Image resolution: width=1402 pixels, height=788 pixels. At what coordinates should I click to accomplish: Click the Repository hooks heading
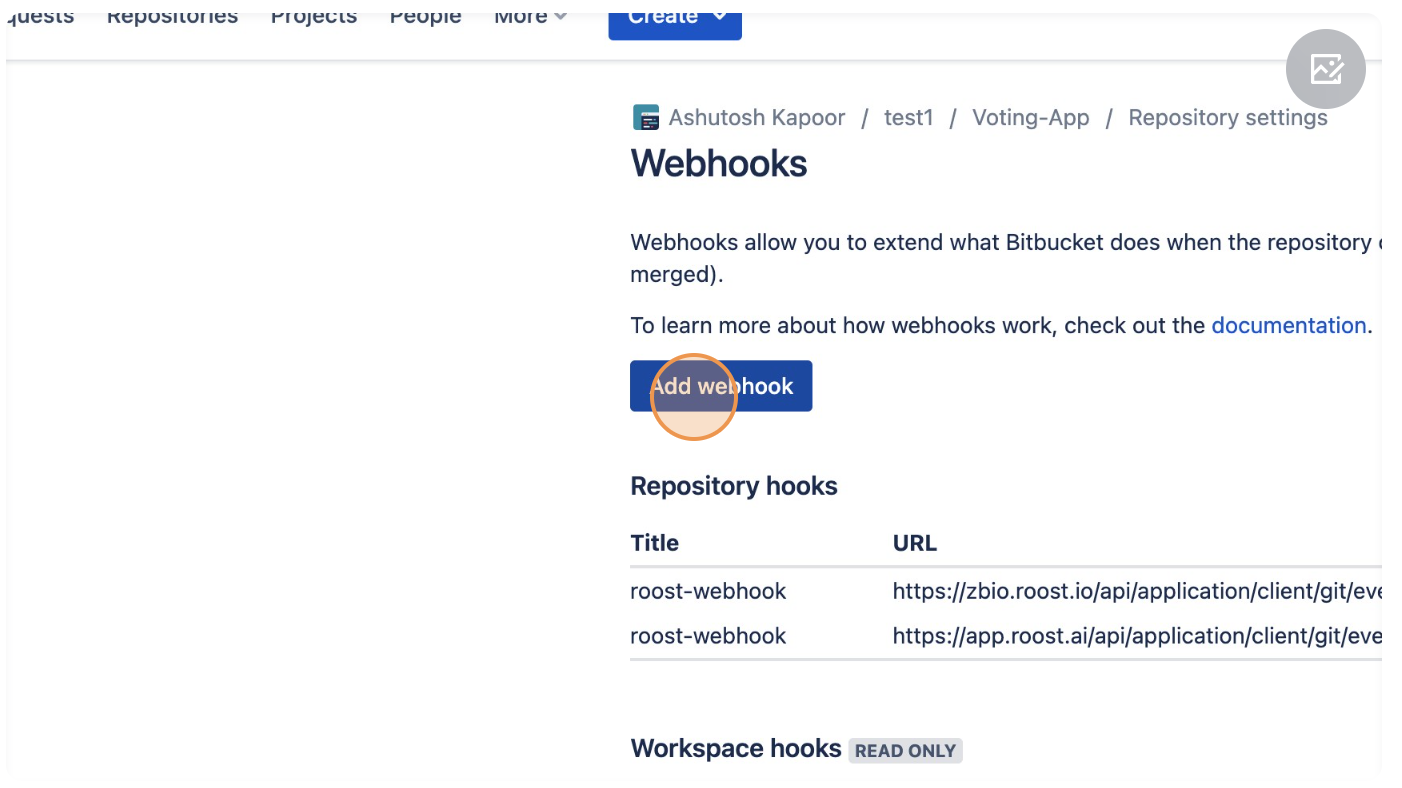pos(734,486)
